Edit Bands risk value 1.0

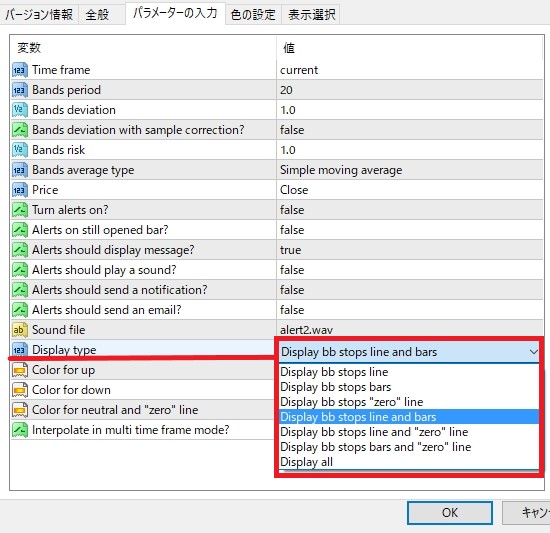(x=410, y=150)
